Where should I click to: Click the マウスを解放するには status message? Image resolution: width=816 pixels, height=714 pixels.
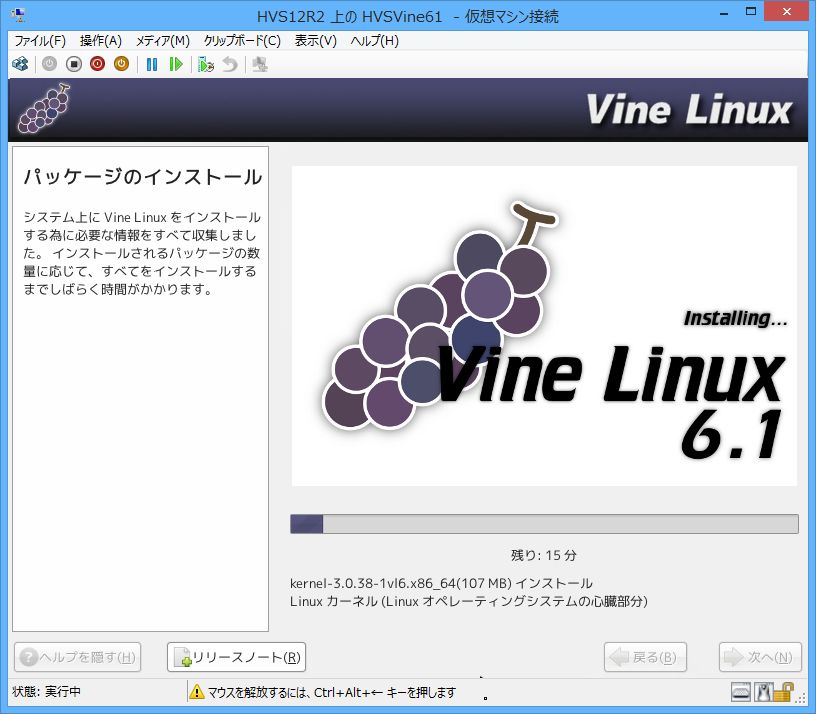[x=332, y=692]
